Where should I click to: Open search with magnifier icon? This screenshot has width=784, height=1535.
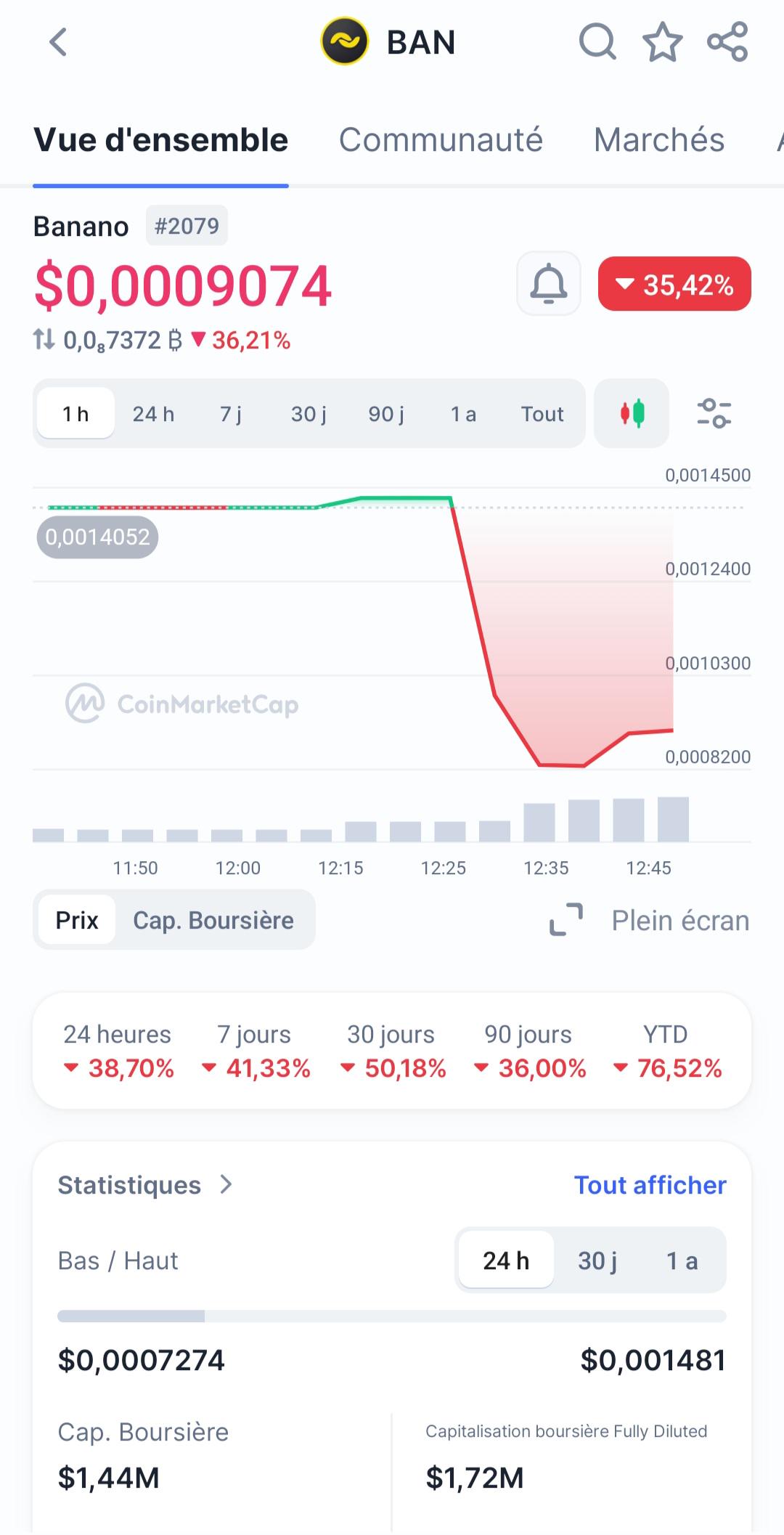tap(597, 42)
